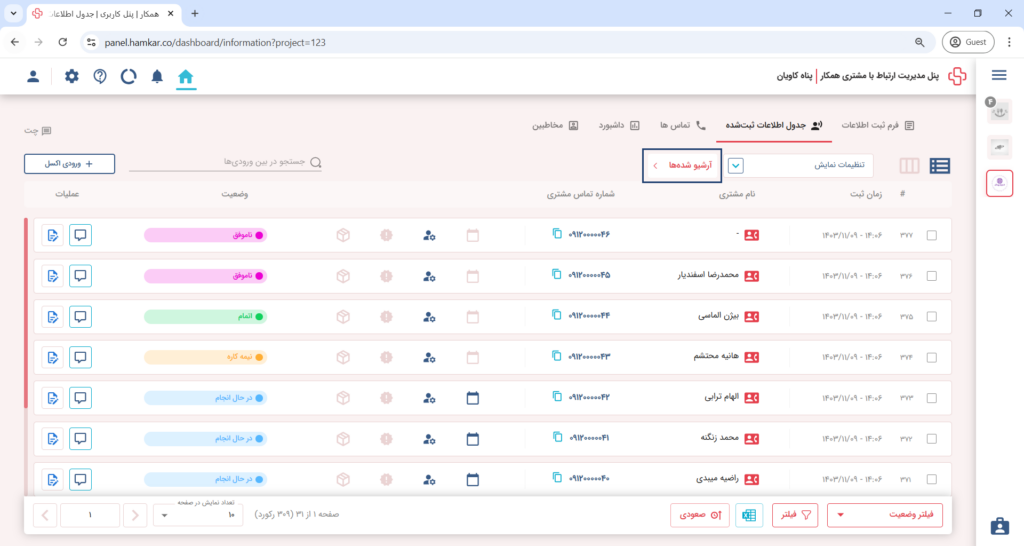This screenshot has height=546, width=1024.
Task: Click the red vertical scrollbar beside table
Action: click(26, 313)
